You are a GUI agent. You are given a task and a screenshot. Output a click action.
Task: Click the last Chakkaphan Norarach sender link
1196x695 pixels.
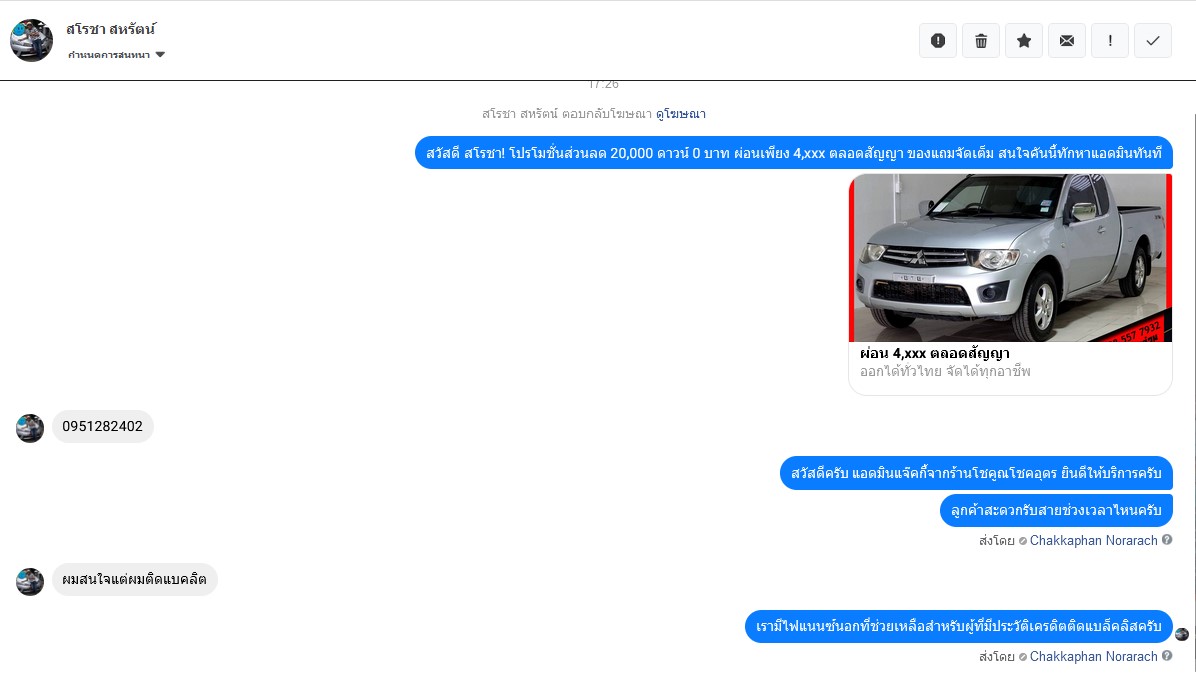pyautogui.click(x=1093, y=656)
